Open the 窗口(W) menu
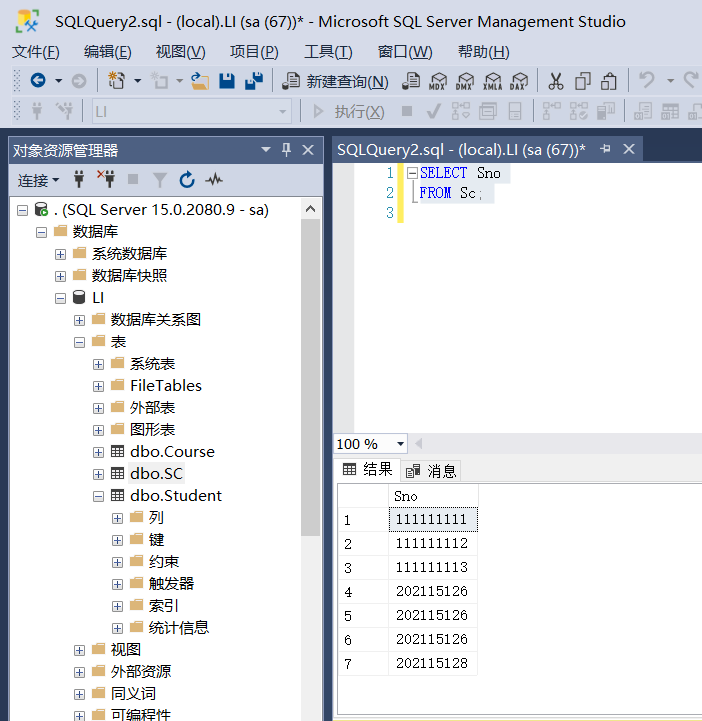Screen dimensions: 702x721 405,52
